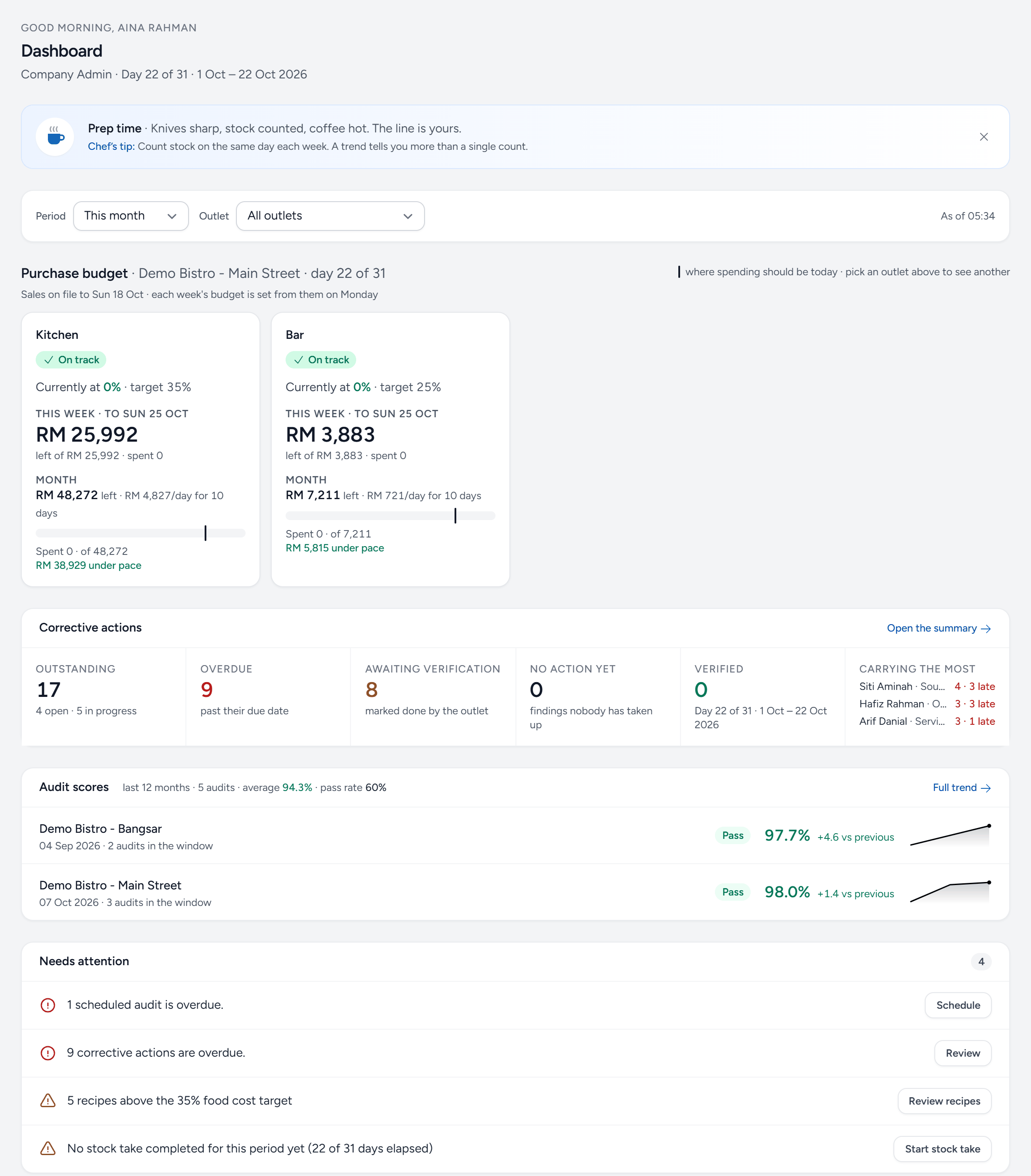Click the 'As of 05:34' timestamp
The image size is (1031, 1176).
click(967, 216)
